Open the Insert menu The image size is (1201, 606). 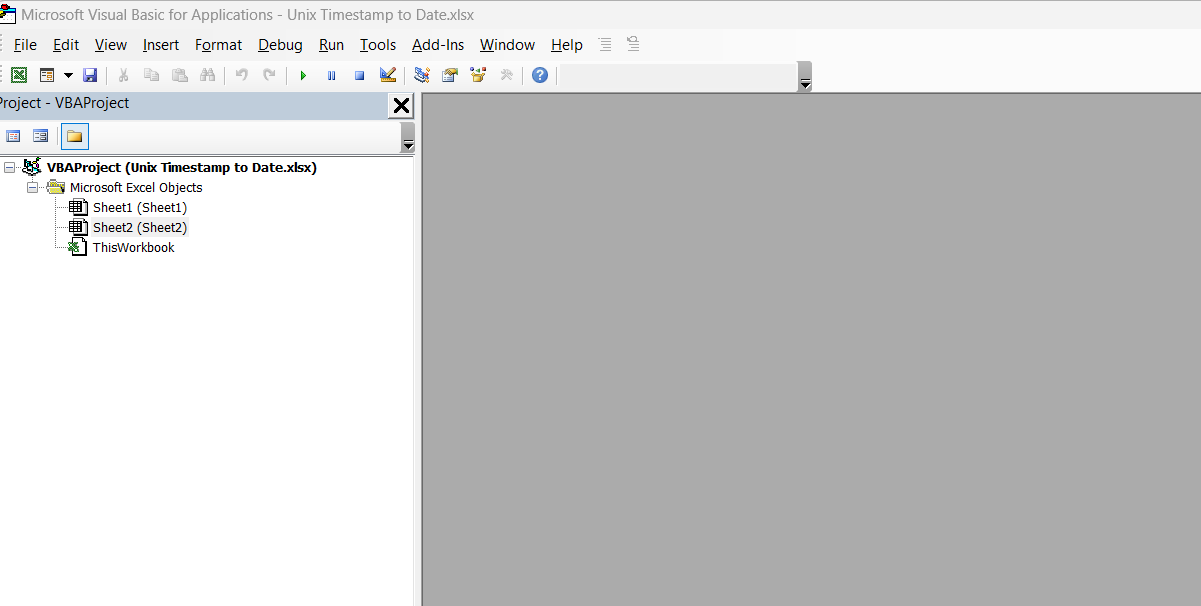(161, 45)
